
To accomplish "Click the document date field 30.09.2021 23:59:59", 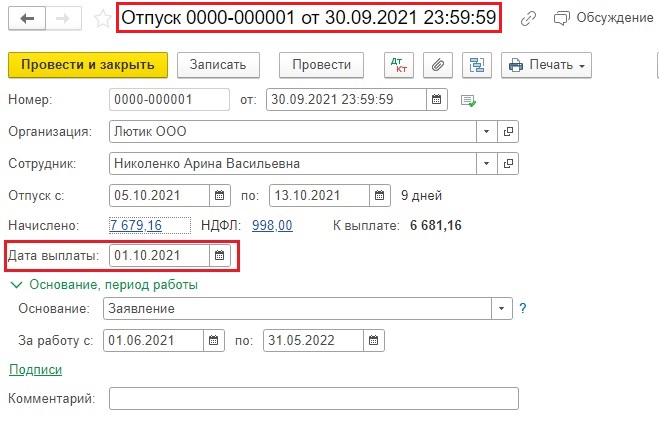I will (346, 100).
